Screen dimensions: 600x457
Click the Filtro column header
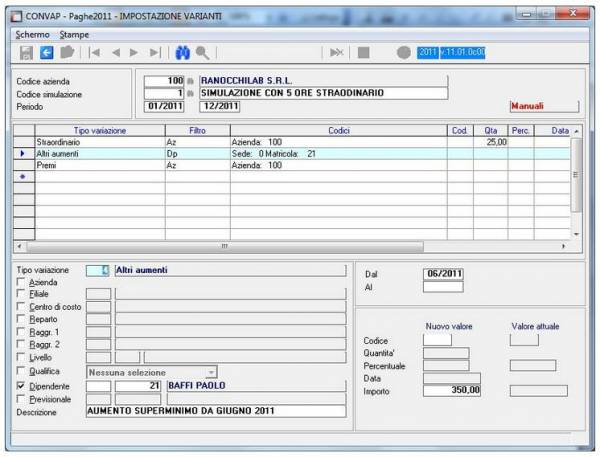(197, 131)
